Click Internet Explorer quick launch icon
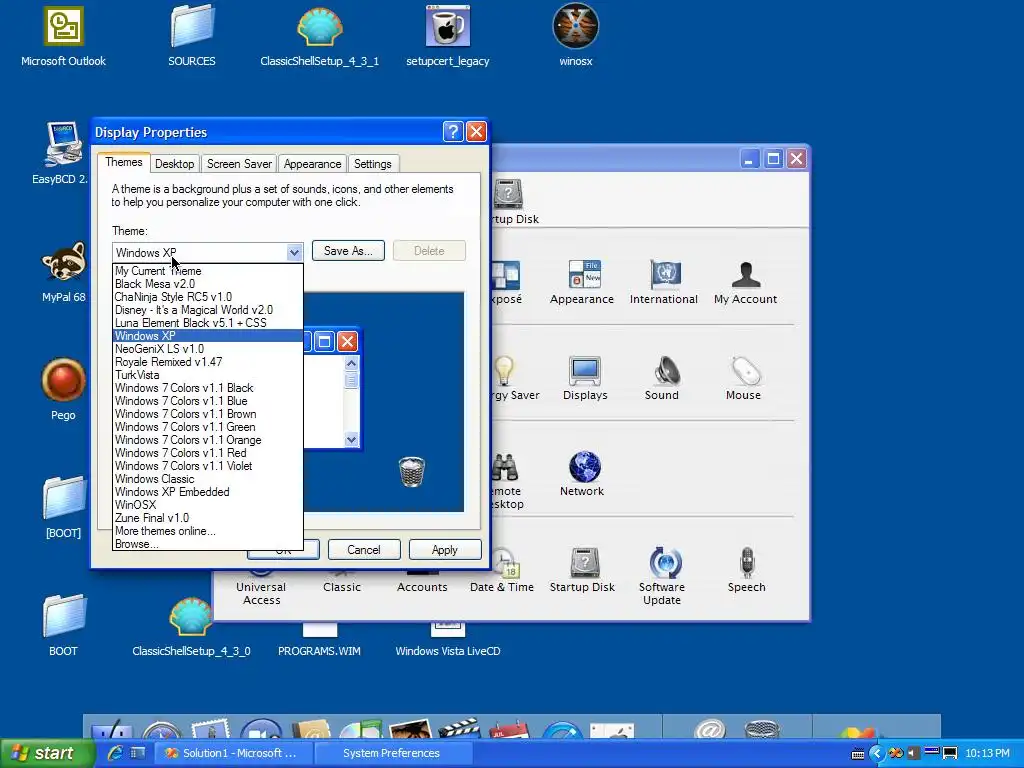1024x768 pixels. click(115, 753)
